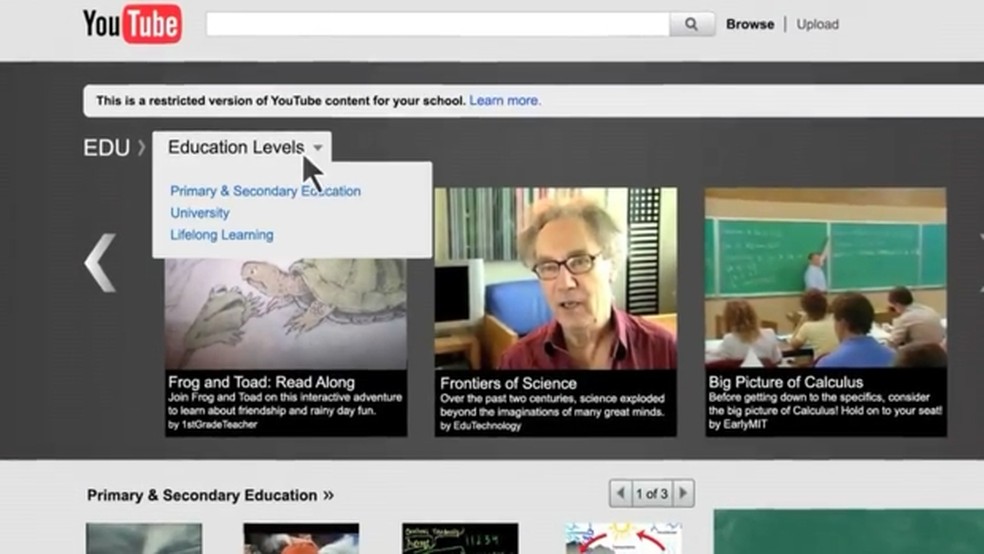Go to next page of Primary & Secondary Education
The height and width of the screenshot is (554, 984).
(x=683, y=494)
